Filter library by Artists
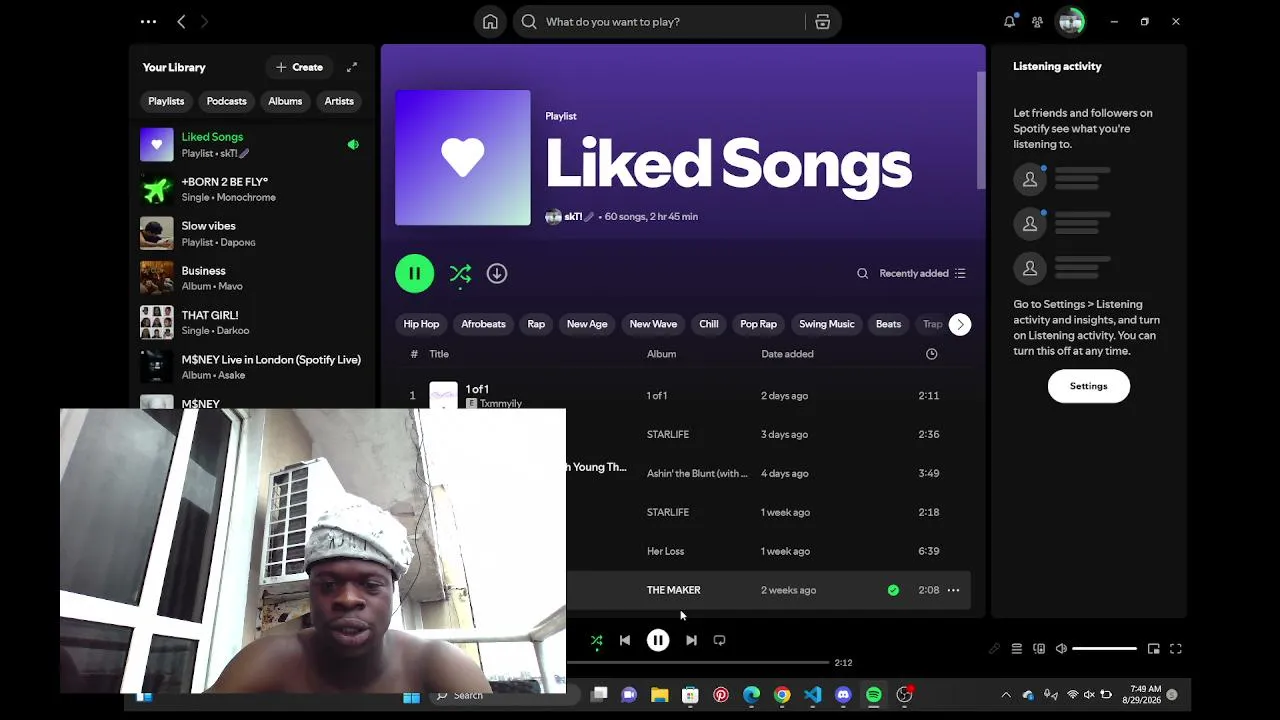 point(339,101)
